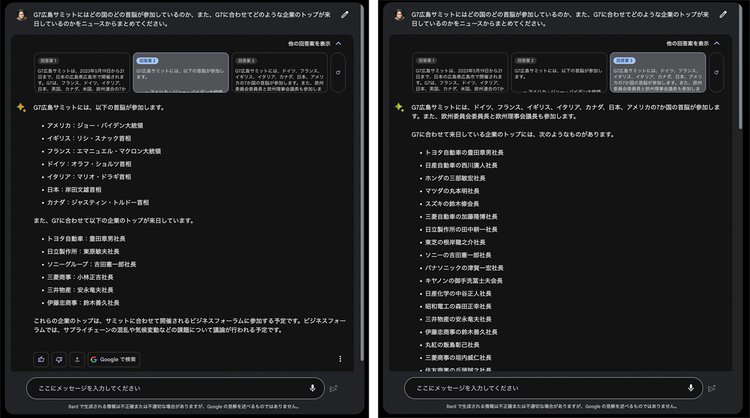
Task: Click the microphone icon in left message box
Action: [313, 388]
